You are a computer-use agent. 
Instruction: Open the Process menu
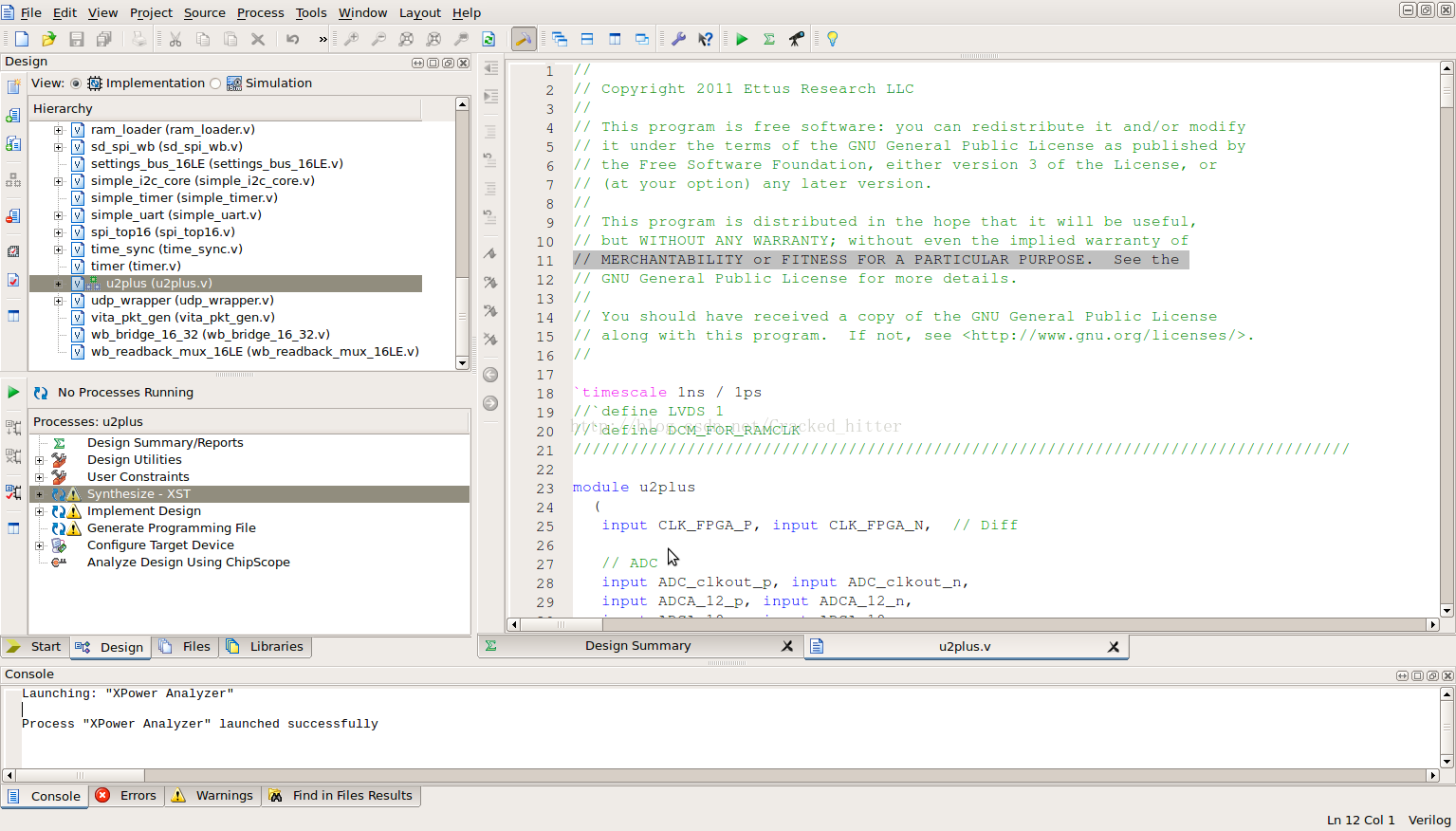point(260,12)
